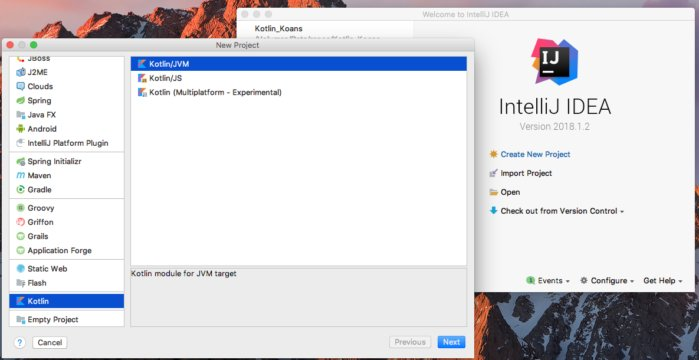Click the Check out download arrow icon
The height and width of the screenshot is (360, 699).
pos(493,210)
